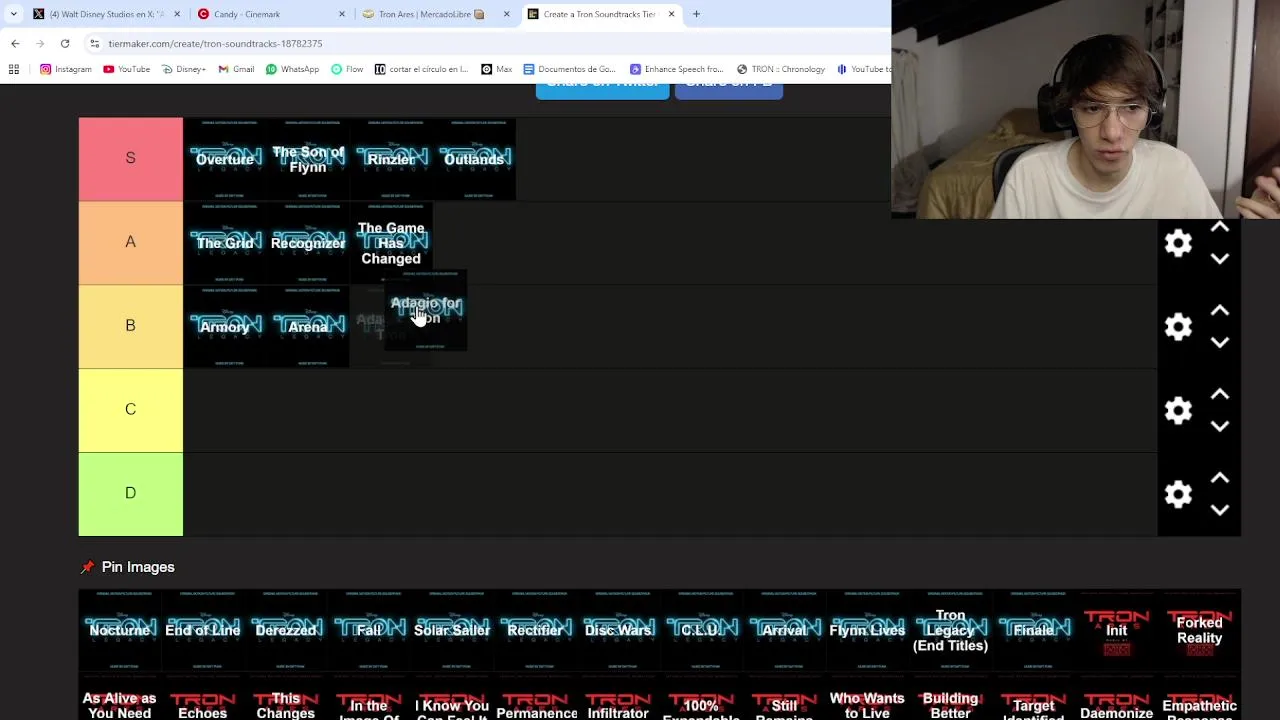1280x720 pixels.
Task: Click the browser forward arrow
Action: 40,43
